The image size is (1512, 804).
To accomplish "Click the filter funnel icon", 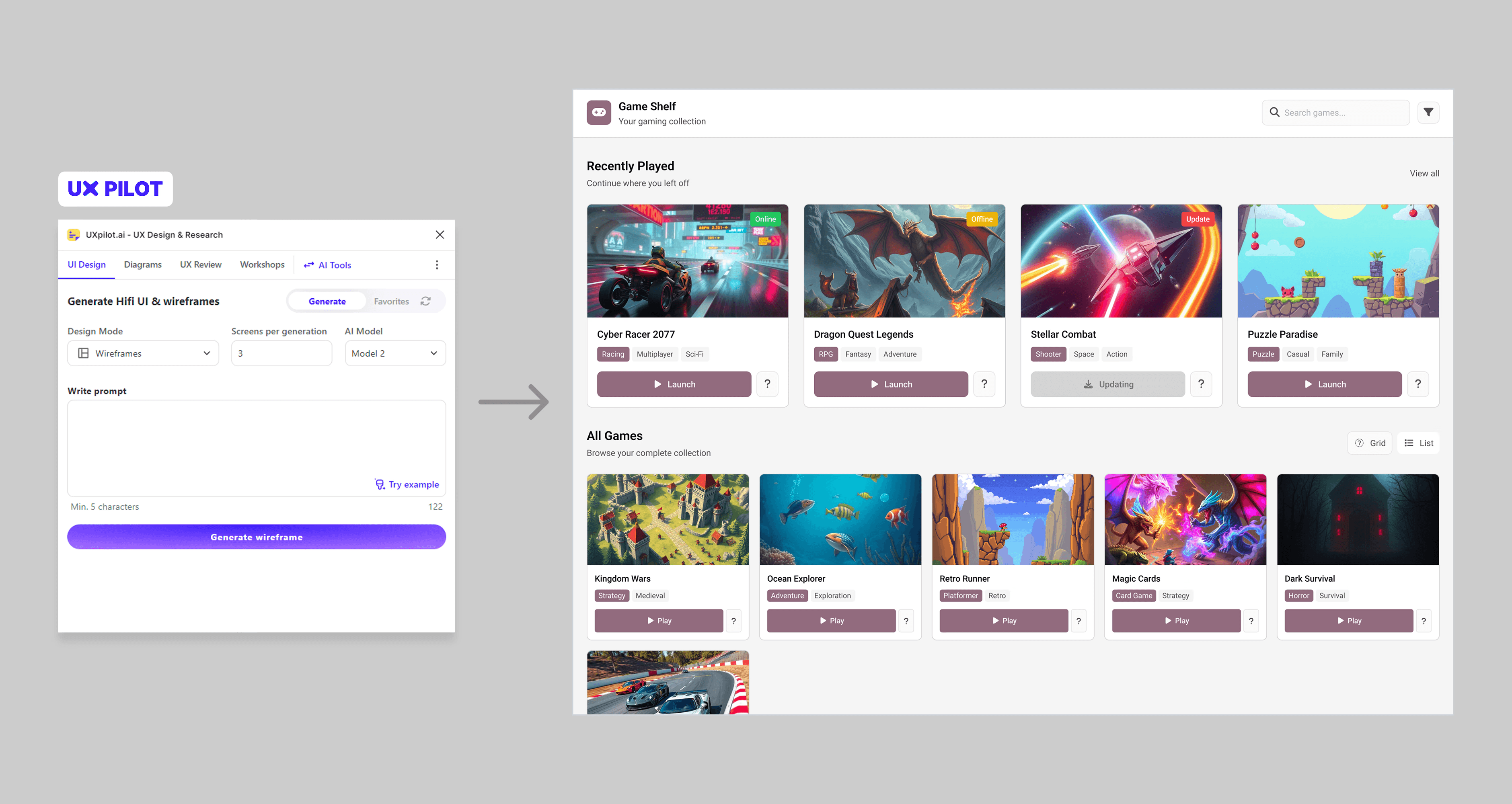I will 1428,112.
